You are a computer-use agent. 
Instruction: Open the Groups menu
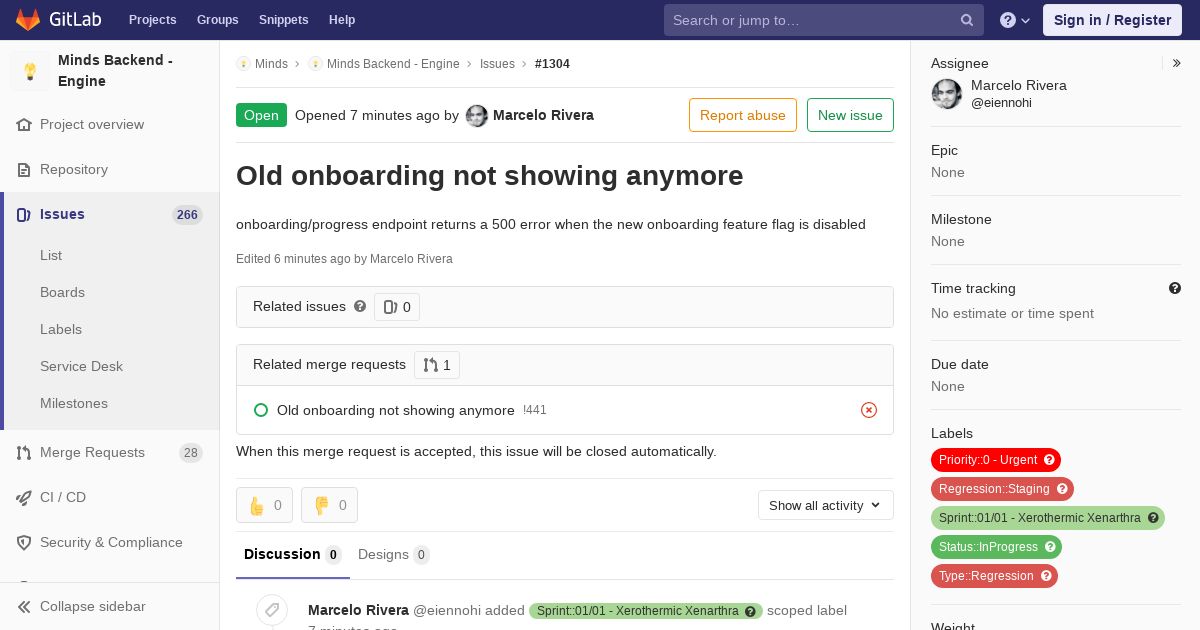tap(218, 20)
